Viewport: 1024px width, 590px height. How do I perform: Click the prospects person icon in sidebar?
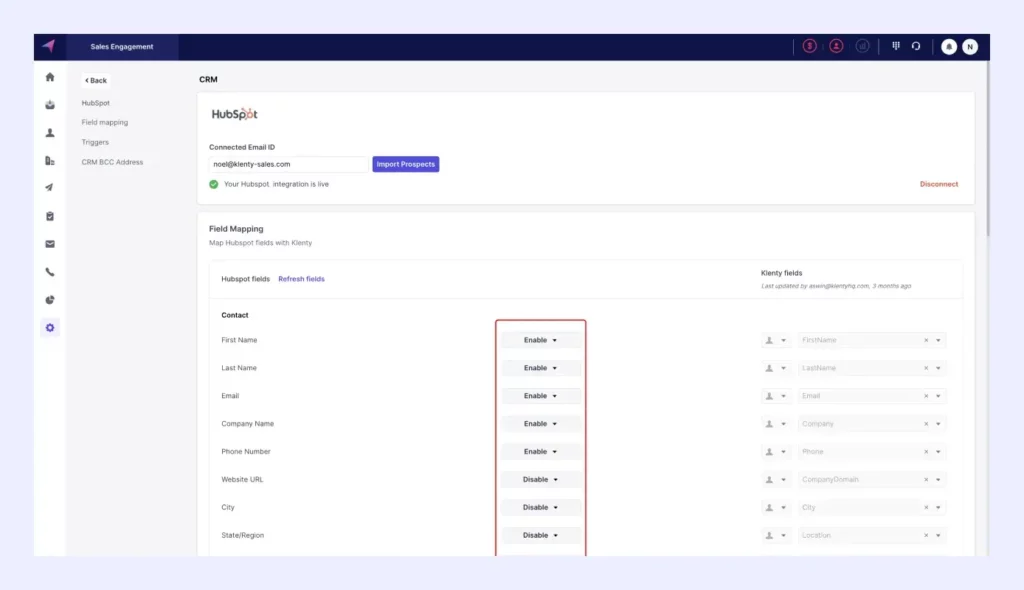(x=50, y=132)
